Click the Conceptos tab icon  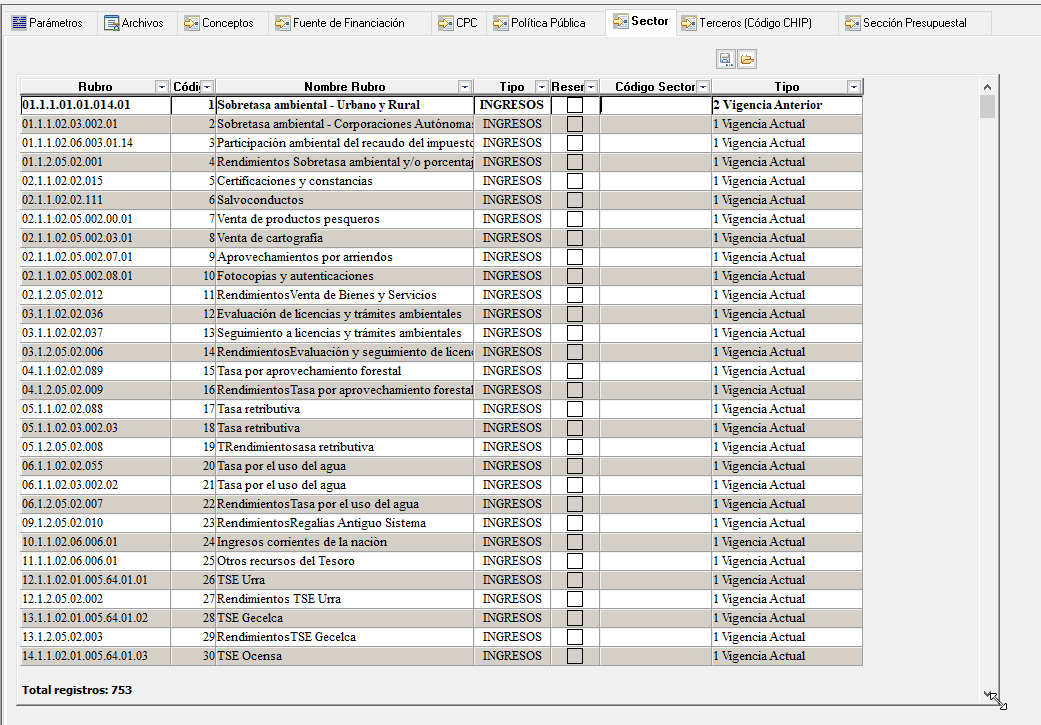191,22
